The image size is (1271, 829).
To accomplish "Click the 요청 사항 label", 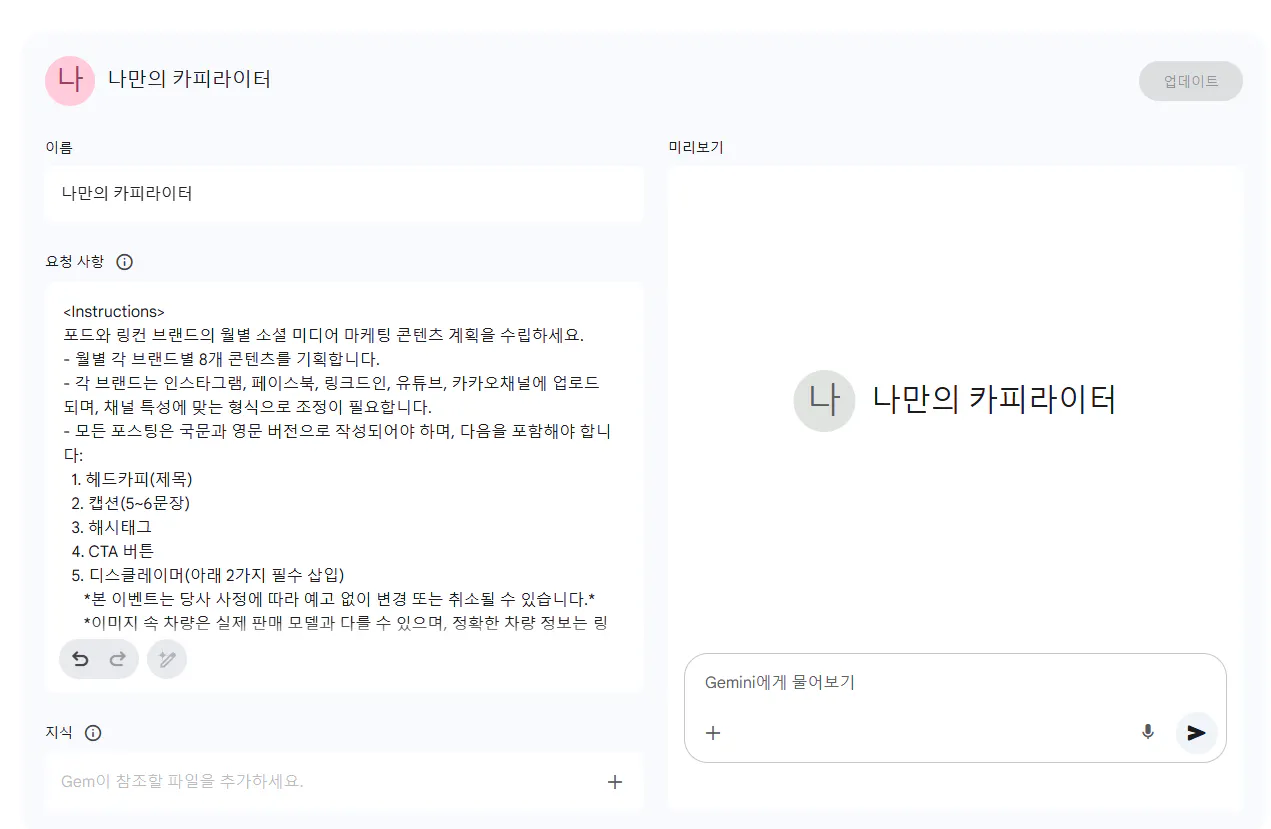I will click(x=74, y=262).
